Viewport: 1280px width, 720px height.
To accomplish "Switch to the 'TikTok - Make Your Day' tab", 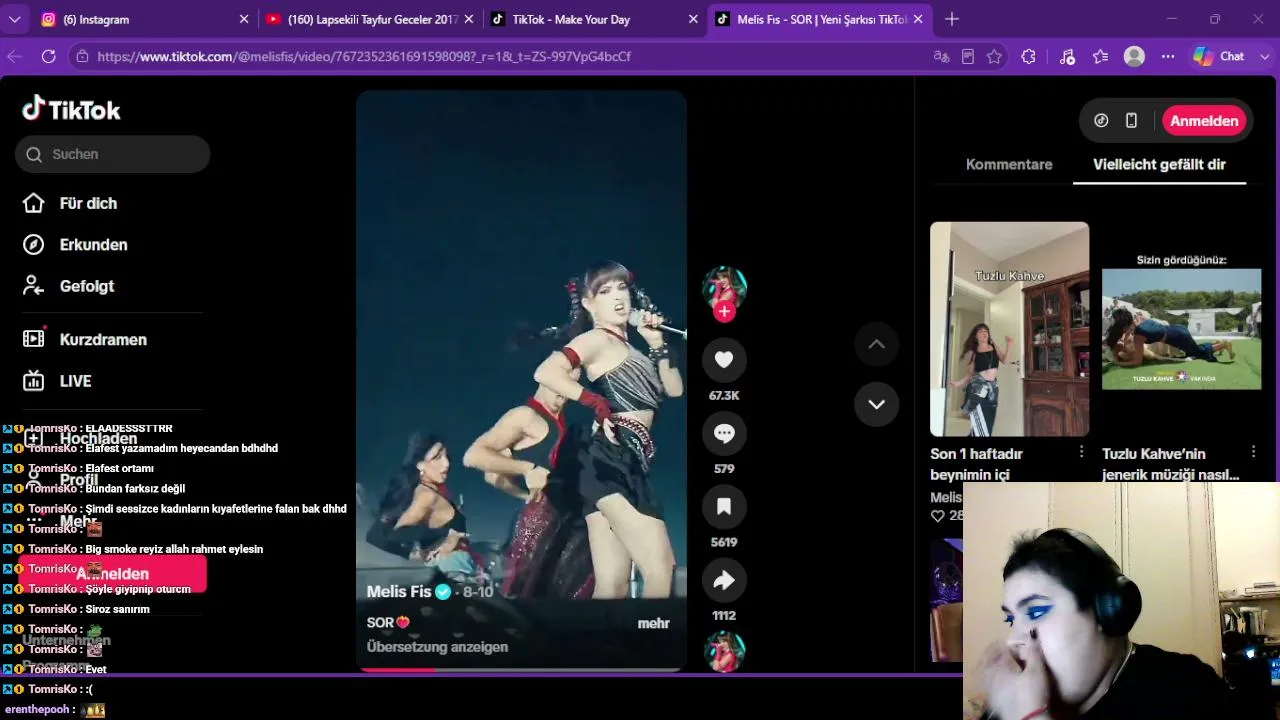I will 595,19.
